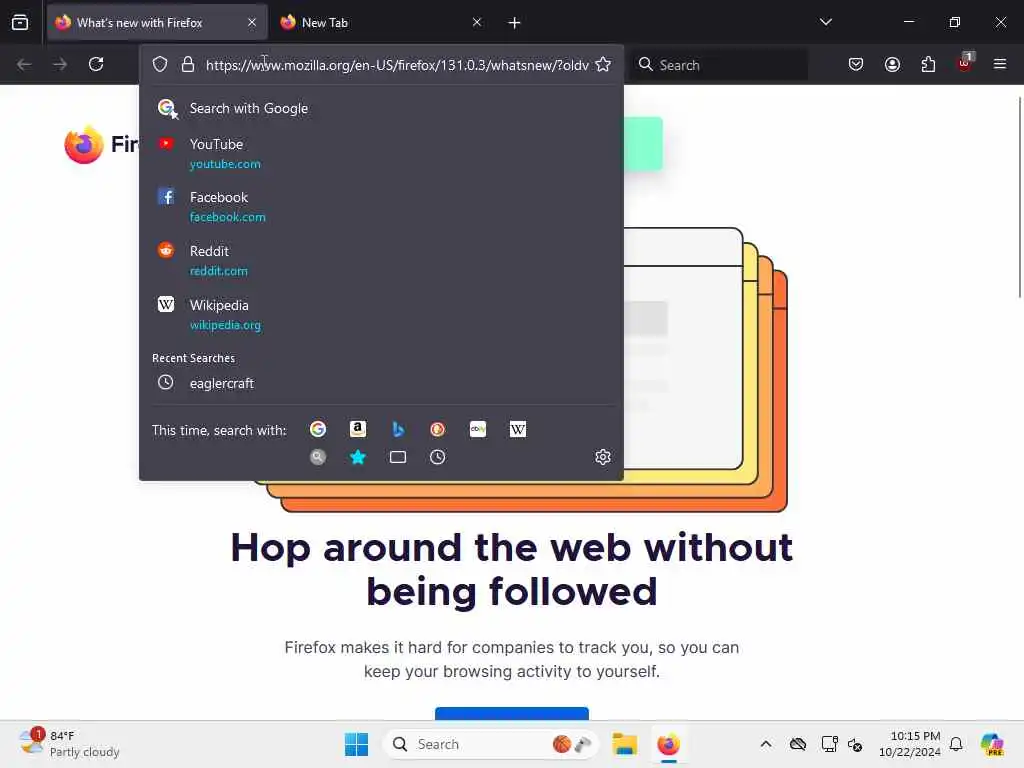Select the gray magnifier search shortcut icon
Screen dimensions: 1024x768
coord(318,457)
